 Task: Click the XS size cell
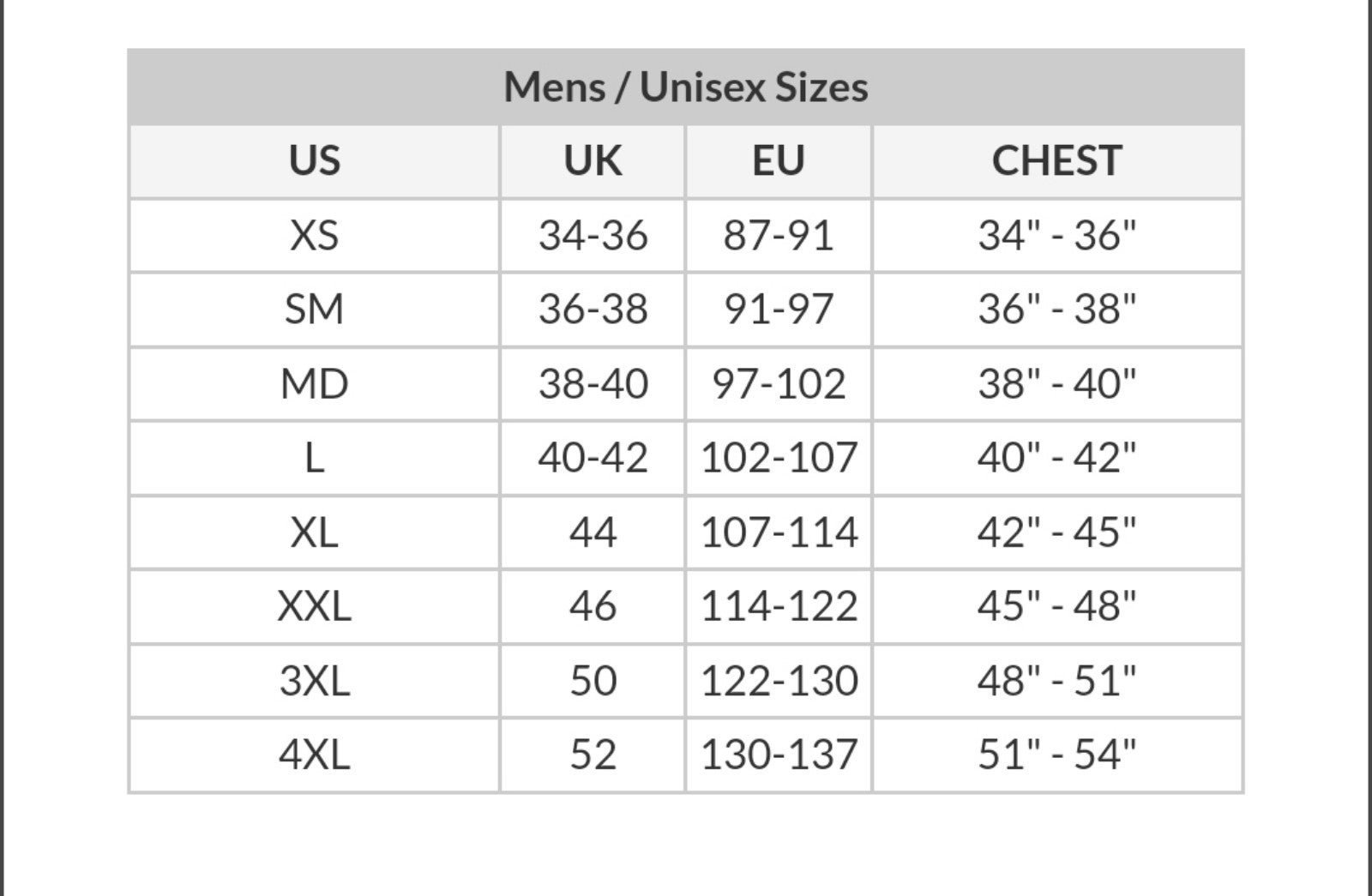point(315,236)
